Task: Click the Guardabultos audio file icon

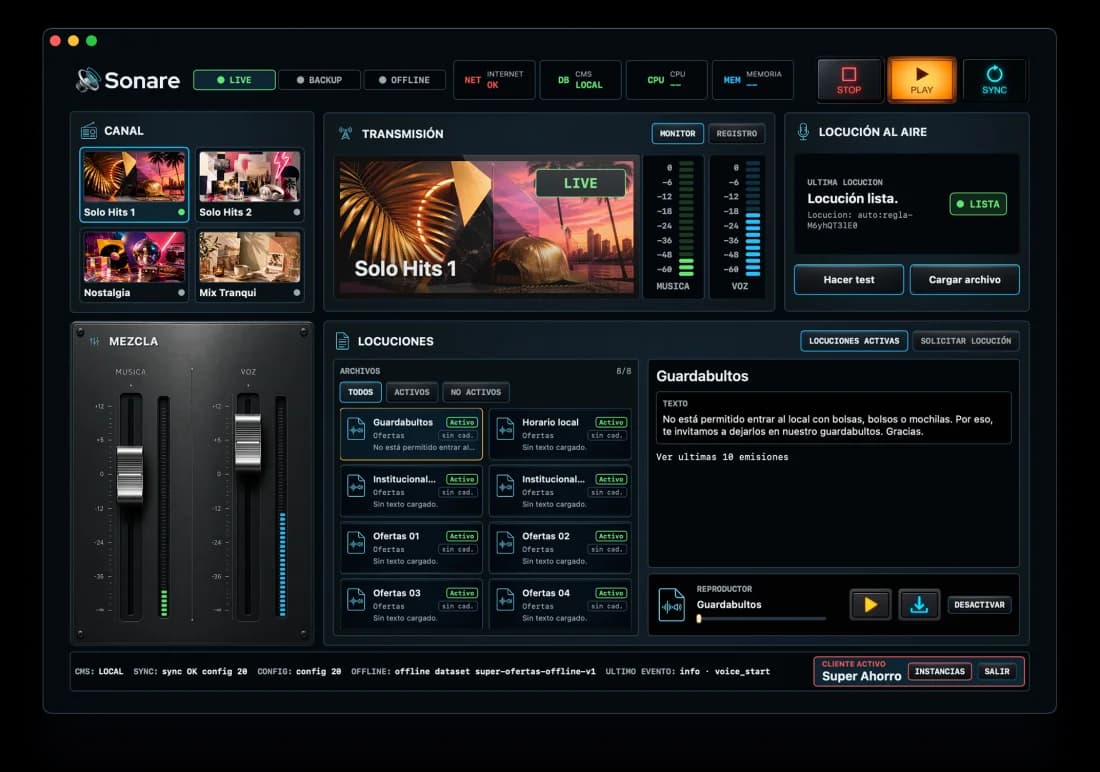Action: tap(356, 427)
